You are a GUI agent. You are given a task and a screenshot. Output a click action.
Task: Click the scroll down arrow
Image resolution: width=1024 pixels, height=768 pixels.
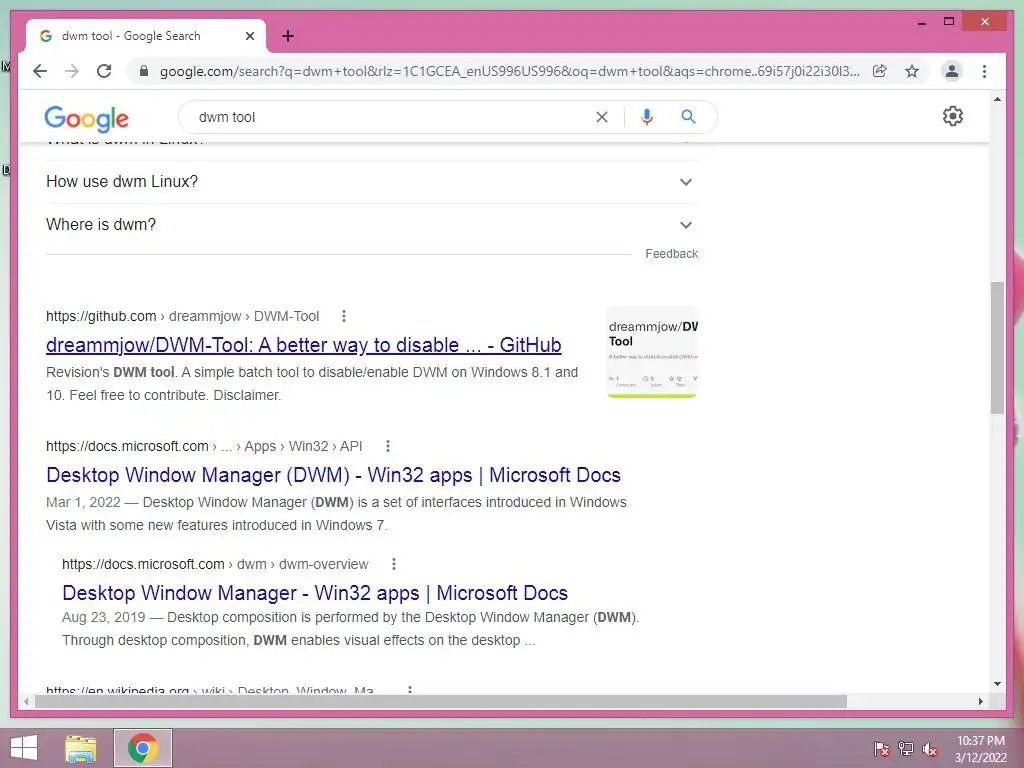(997, 684)
